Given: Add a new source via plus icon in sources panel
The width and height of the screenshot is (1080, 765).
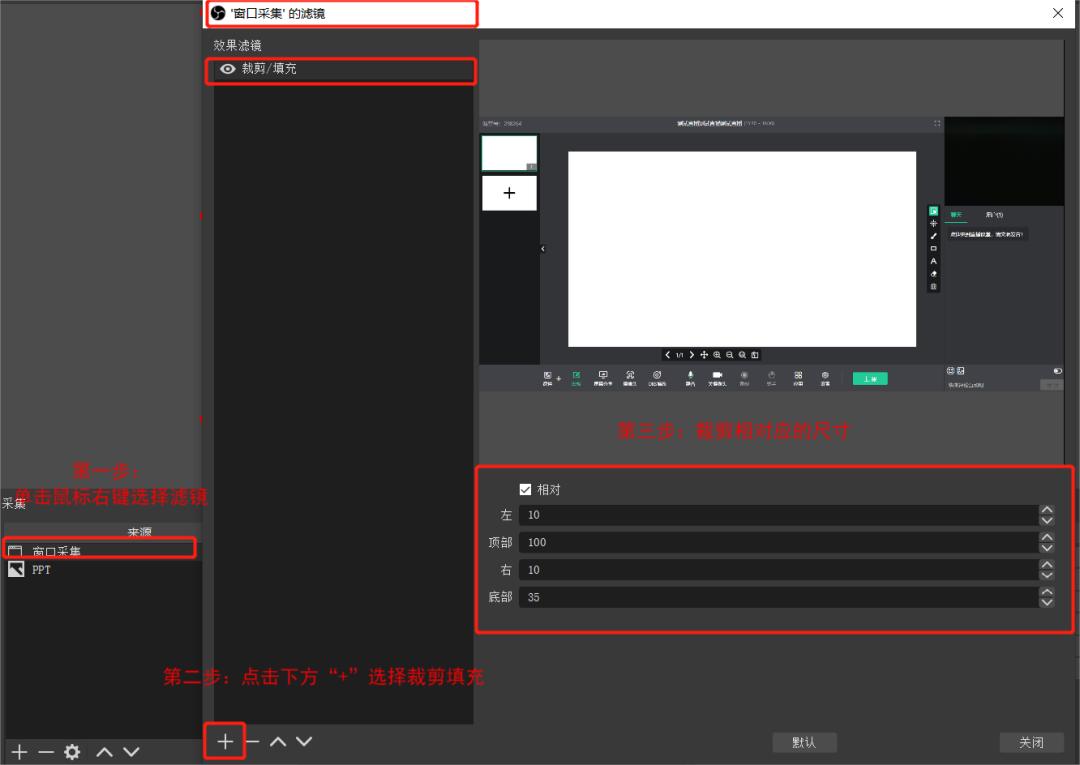Looking at the screenshot, I should (x=18, y=751).
